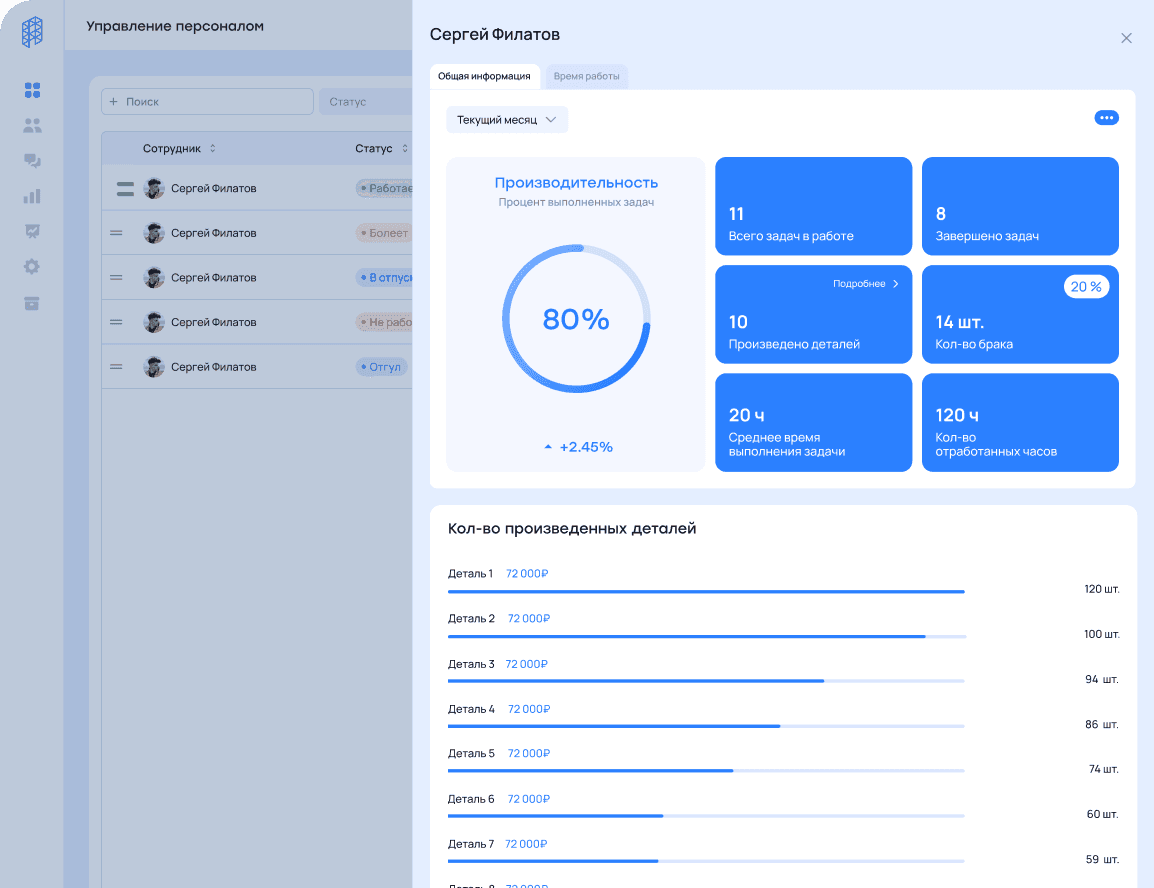Open the chat messages sidebar icon
This screenshot has width=1154, height=888.
32,161
